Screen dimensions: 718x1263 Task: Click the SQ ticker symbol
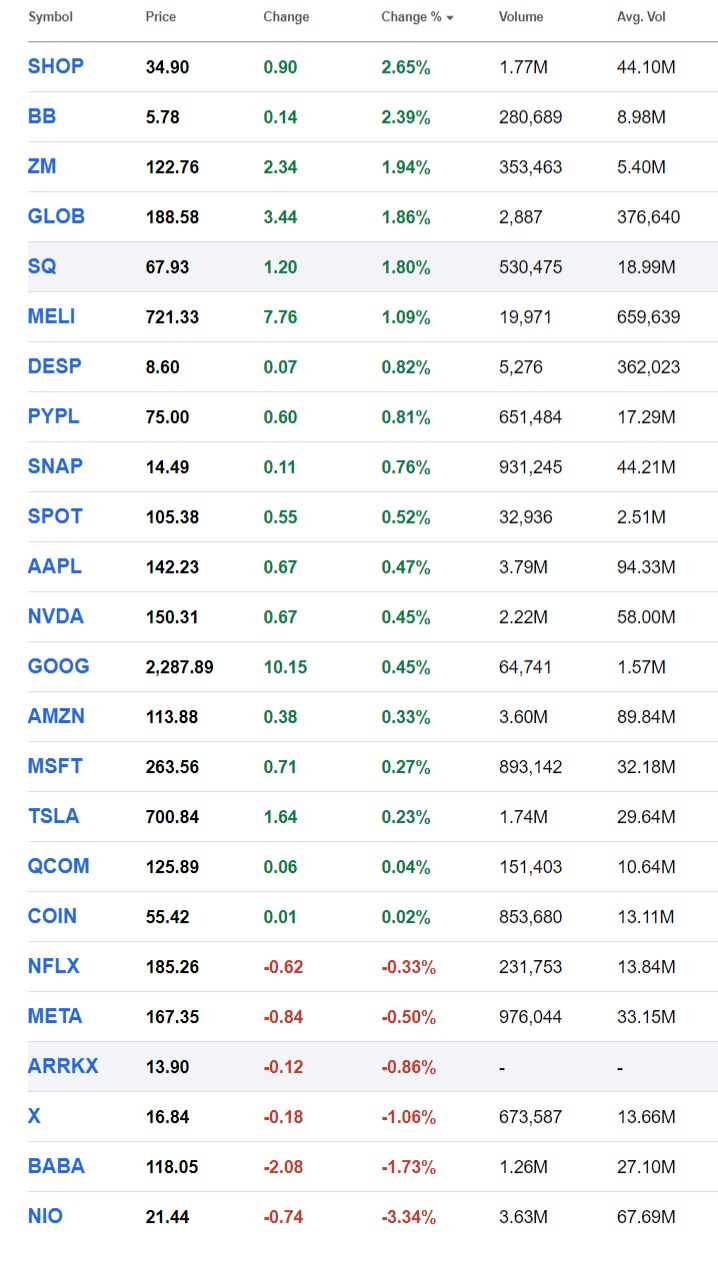[x=42, y=267]
